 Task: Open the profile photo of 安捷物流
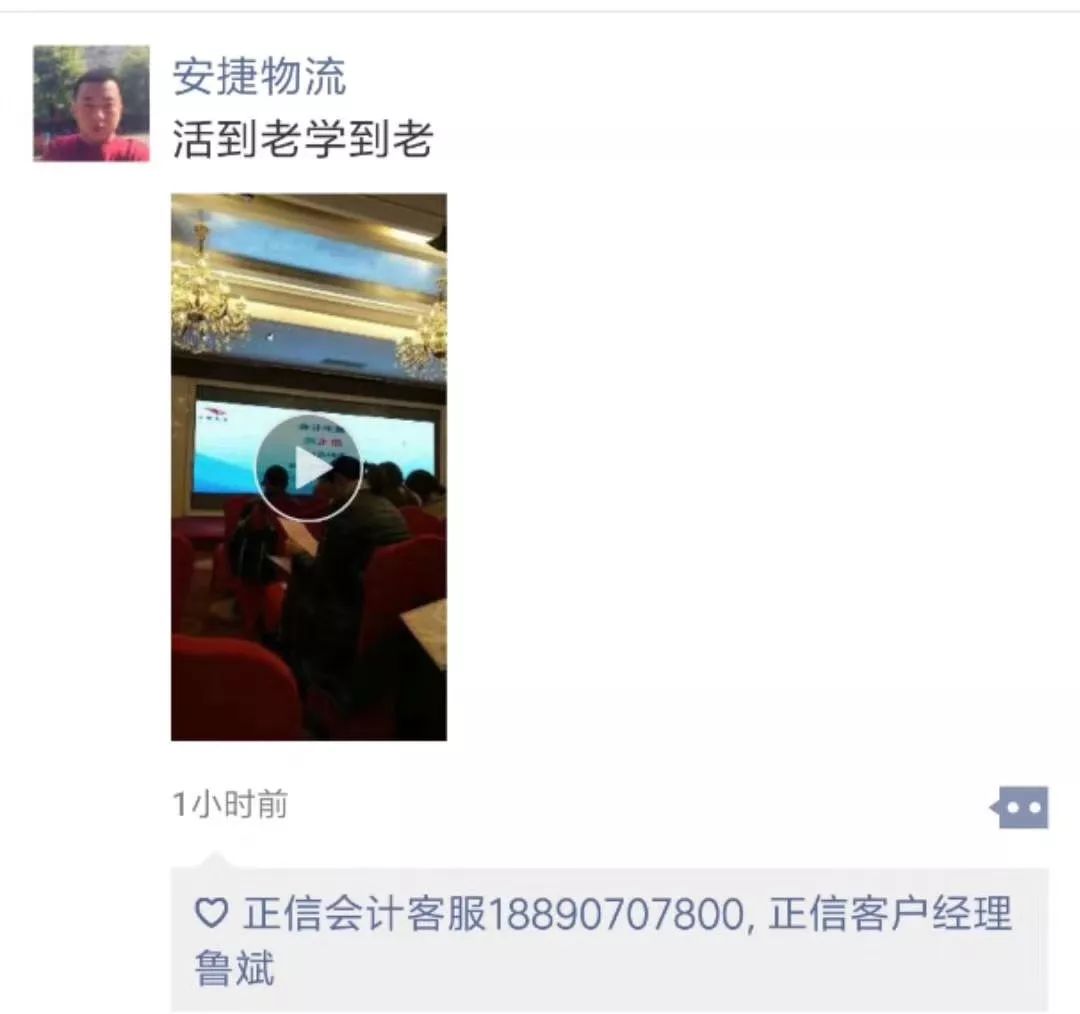(x=92, y=103)
